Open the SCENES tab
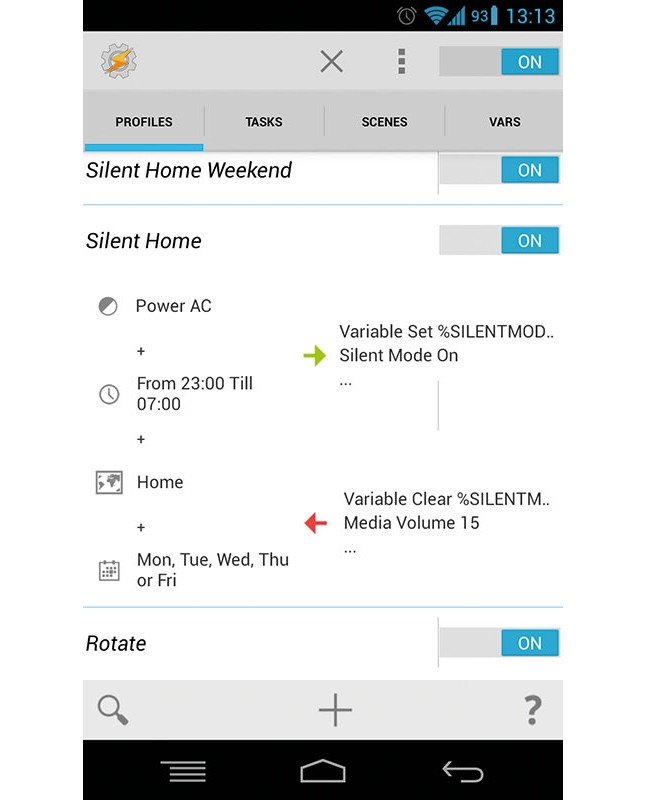The image size is (645, 800). click(x=384, y=122)
